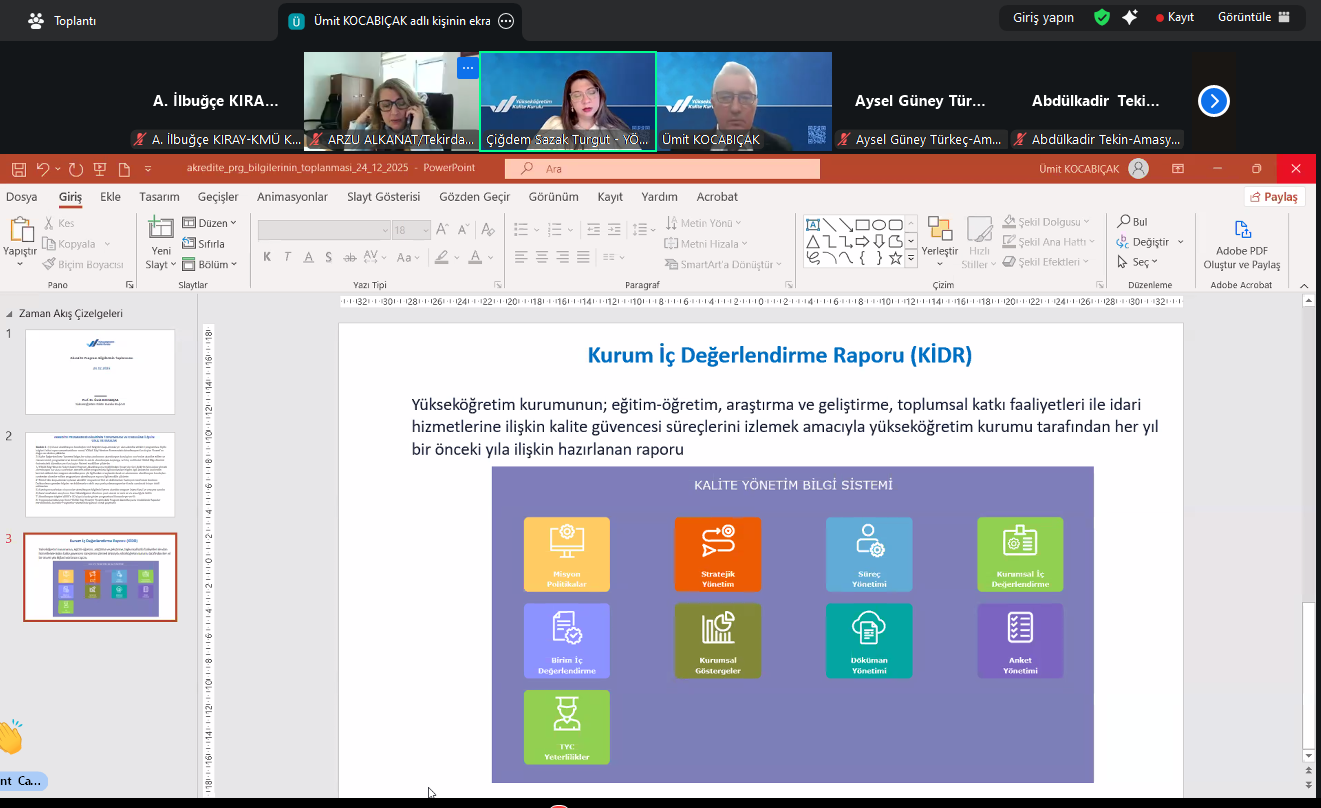The height and width of the screenshot is (808, 1321).
Task: Select the star shape in the shapes gallery
Action: (x=895, y=258)
